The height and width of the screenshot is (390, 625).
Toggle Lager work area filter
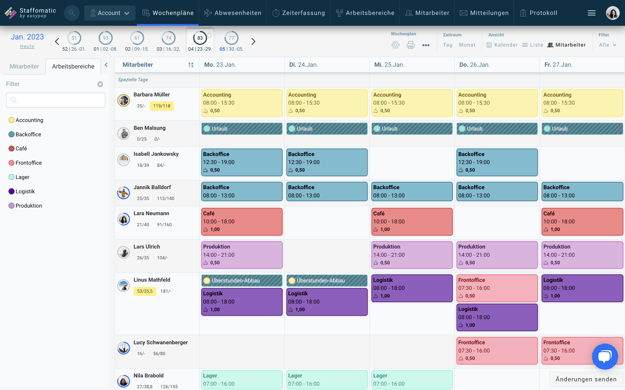[19, 177]
